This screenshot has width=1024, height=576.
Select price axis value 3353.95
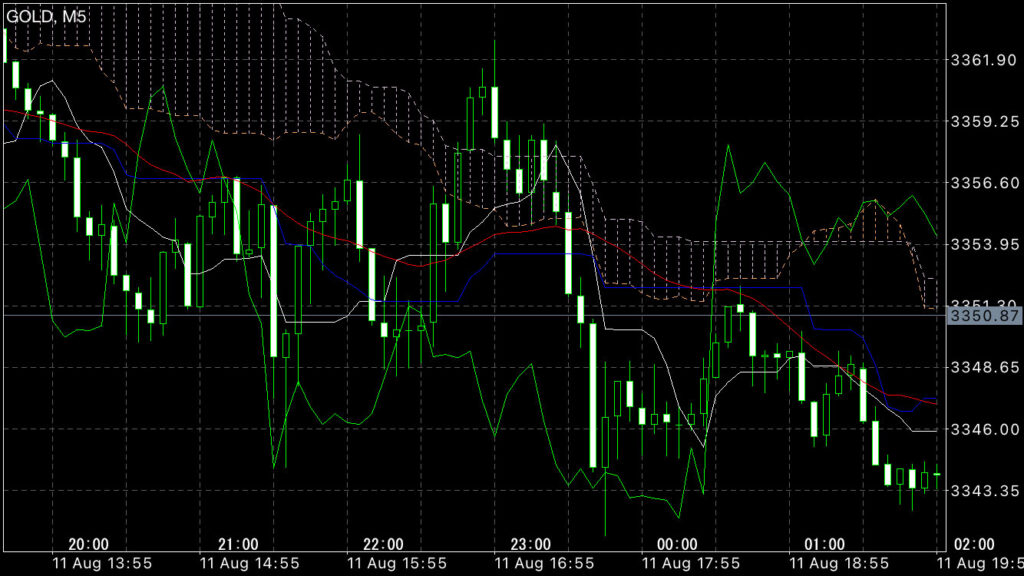click(984, 244)
